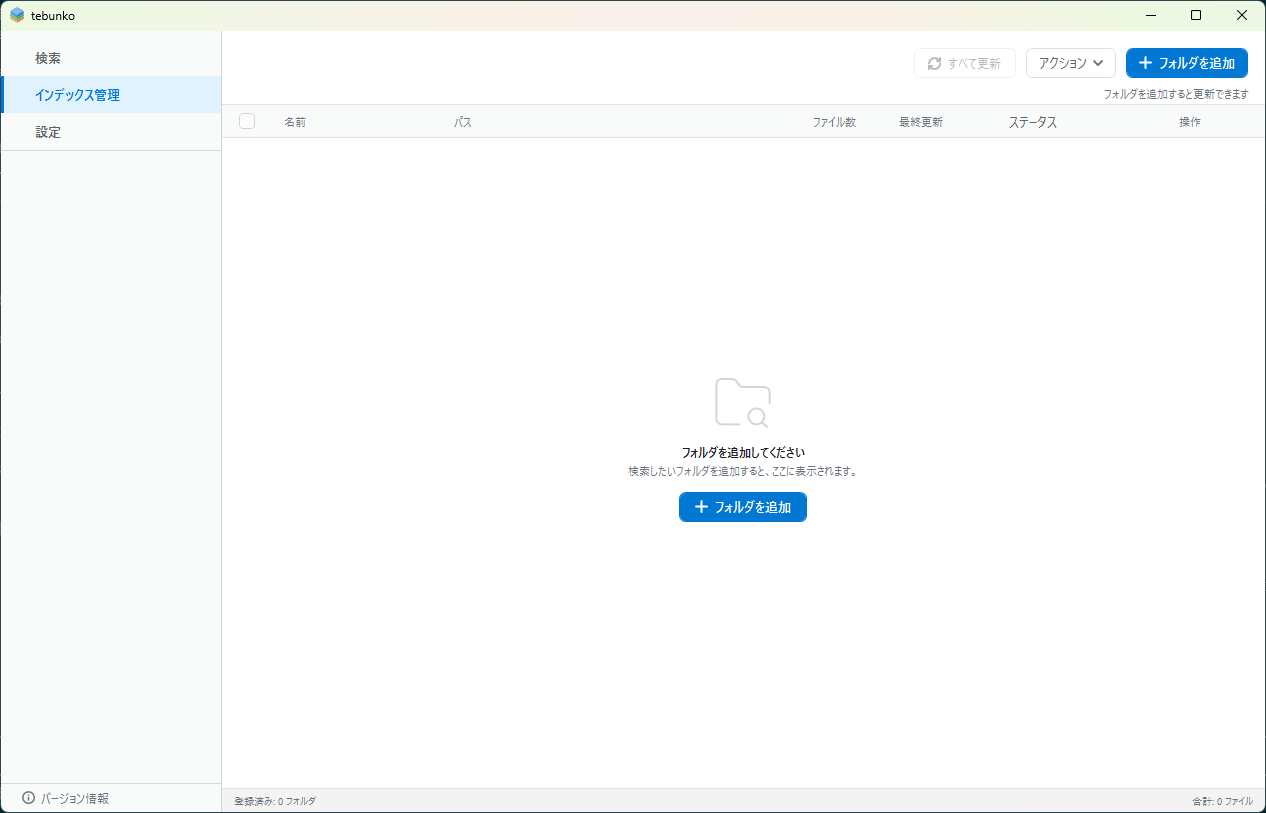This screenshot has height=813, width=1266.
Task: Click the パス column header
Action: pos(463,122)
